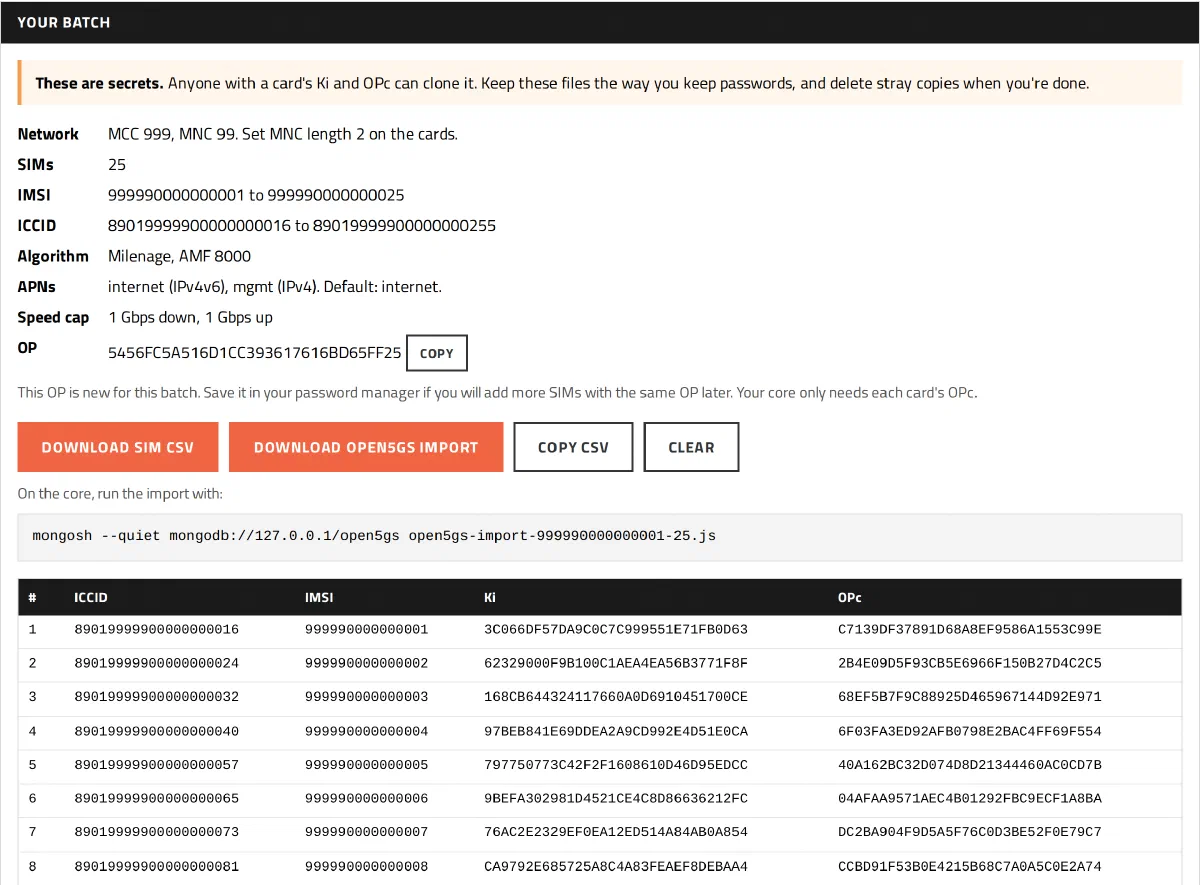Clear the batch with CLEAR button
The height and width of the screenshot is (885, 1200).
(691, 447)
